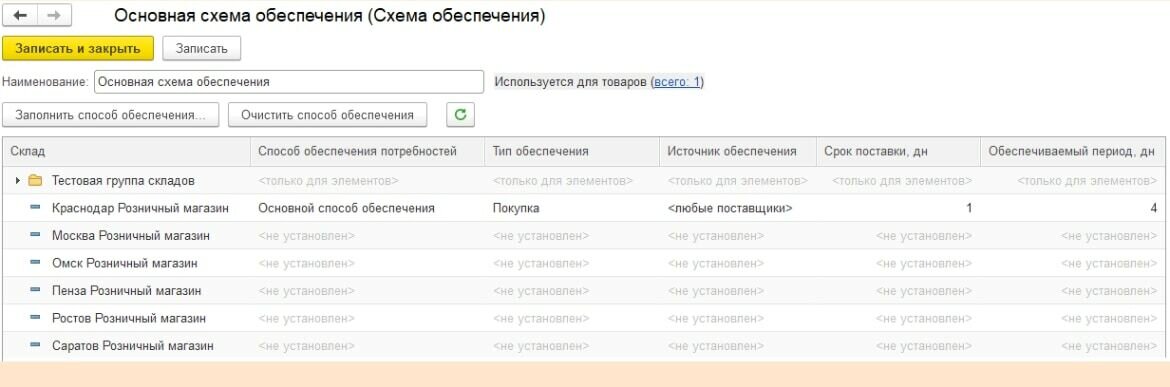1170x387 pixels.
Task: Click Источник обеспечения cell in Омск row
Action: (738, 263)
